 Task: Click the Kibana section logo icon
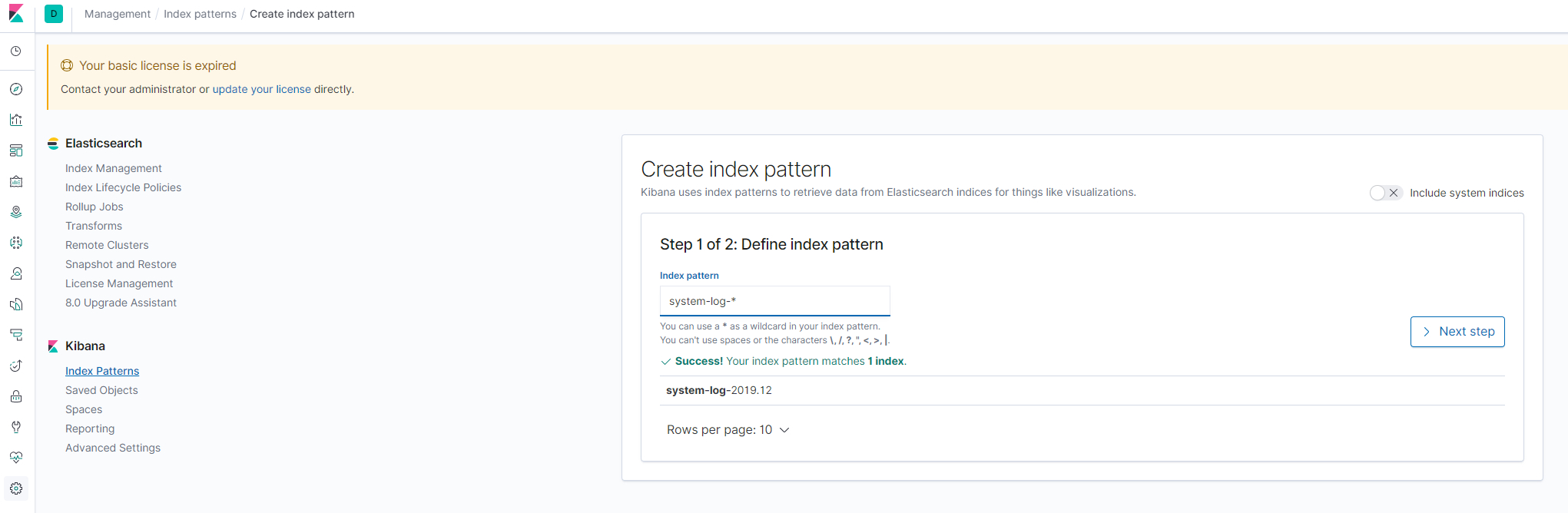[53, 346]
